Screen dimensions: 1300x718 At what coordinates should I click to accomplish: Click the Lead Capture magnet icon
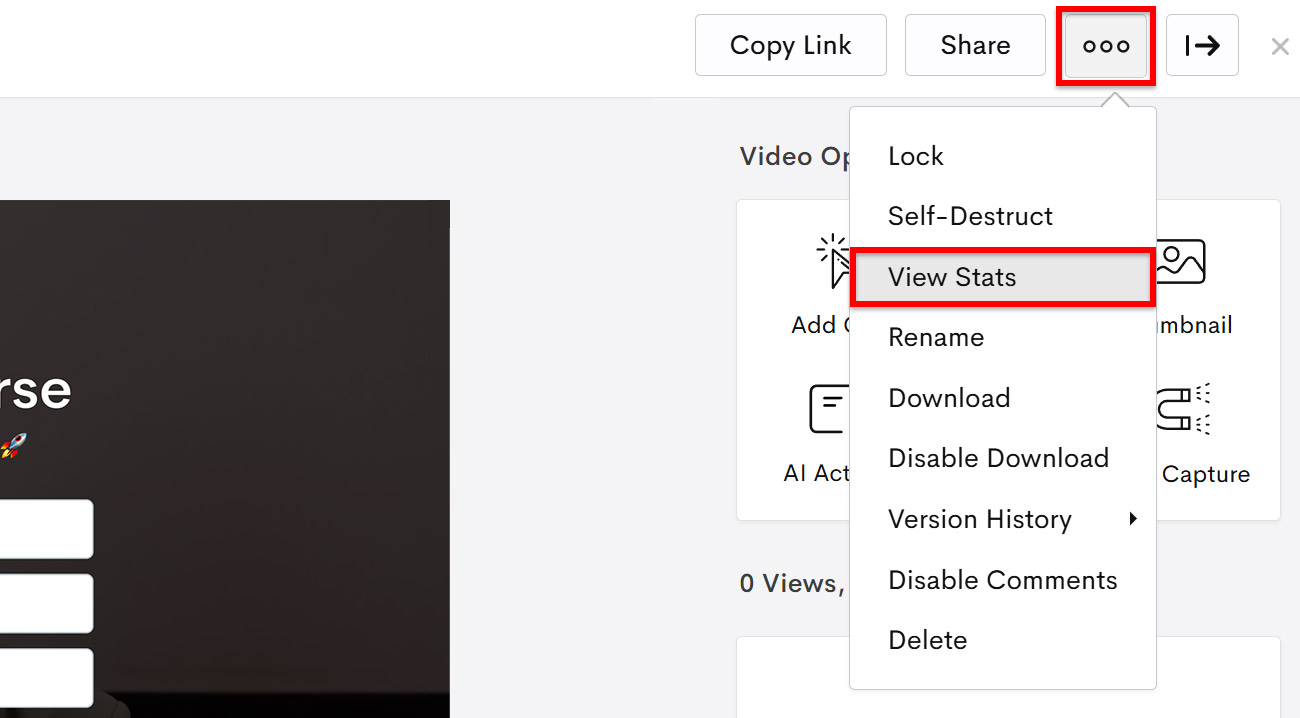pyautogui.click(x=1184, y=408)
